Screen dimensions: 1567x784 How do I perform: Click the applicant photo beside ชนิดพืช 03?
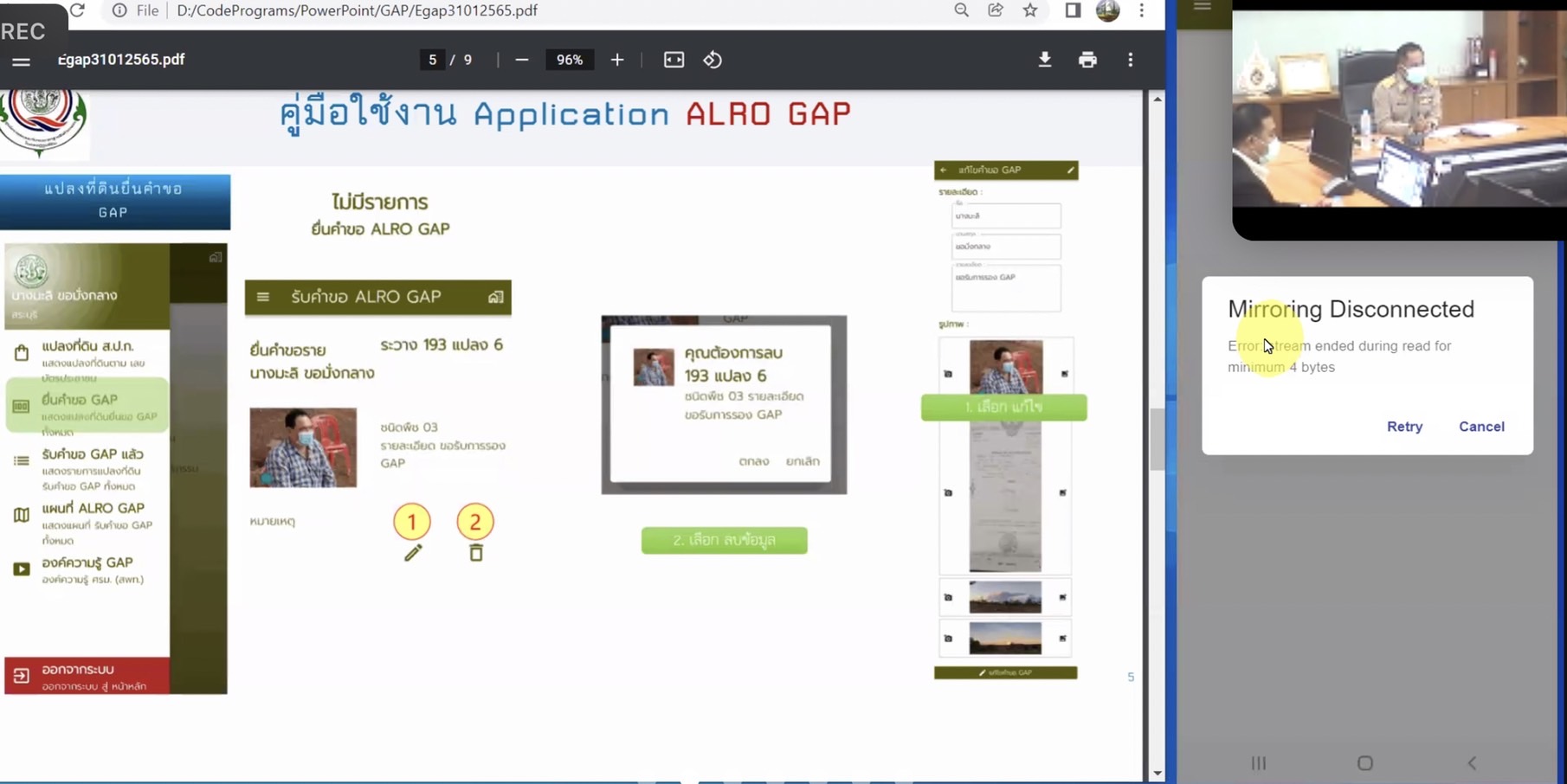click(x=303, y=447)
